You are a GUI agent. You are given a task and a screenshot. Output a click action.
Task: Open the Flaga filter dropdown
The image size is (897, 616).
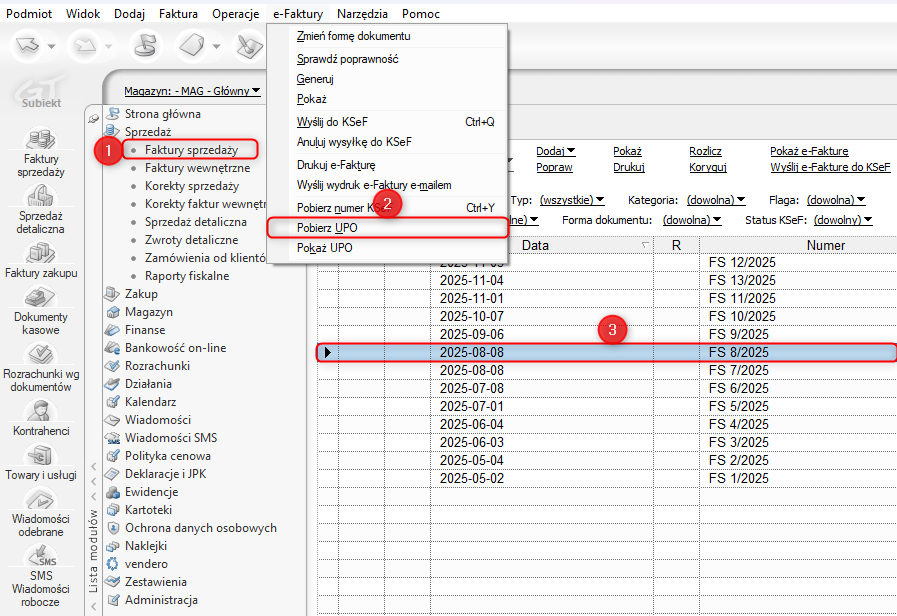click(x=835, y=200)
